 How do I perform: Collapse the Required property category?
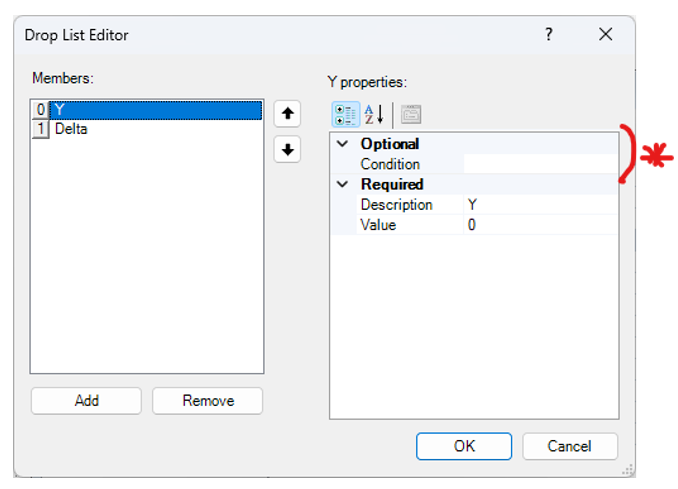point(343,184)
